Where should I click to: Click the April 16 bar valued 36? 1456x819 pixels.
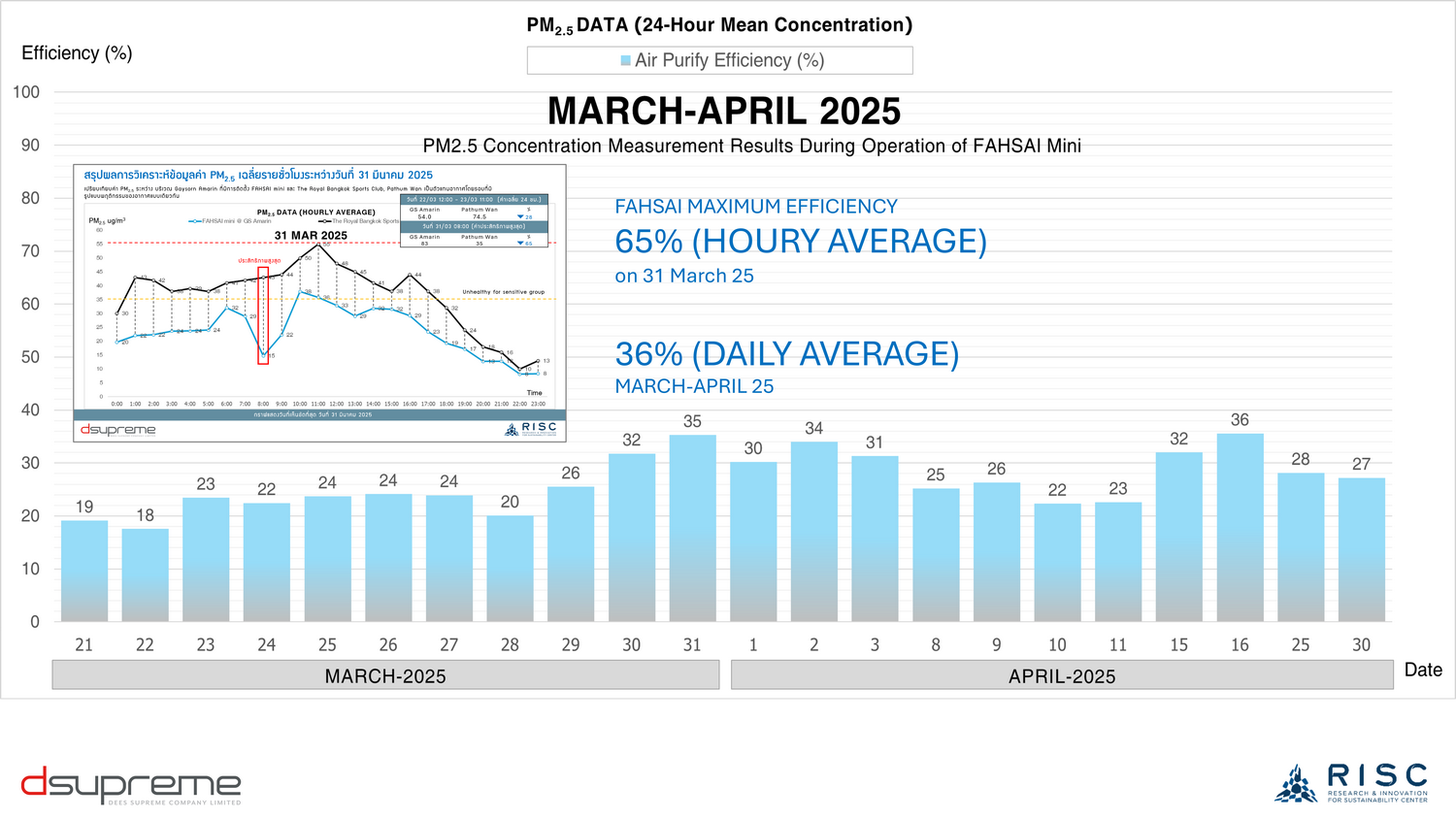1240,528
